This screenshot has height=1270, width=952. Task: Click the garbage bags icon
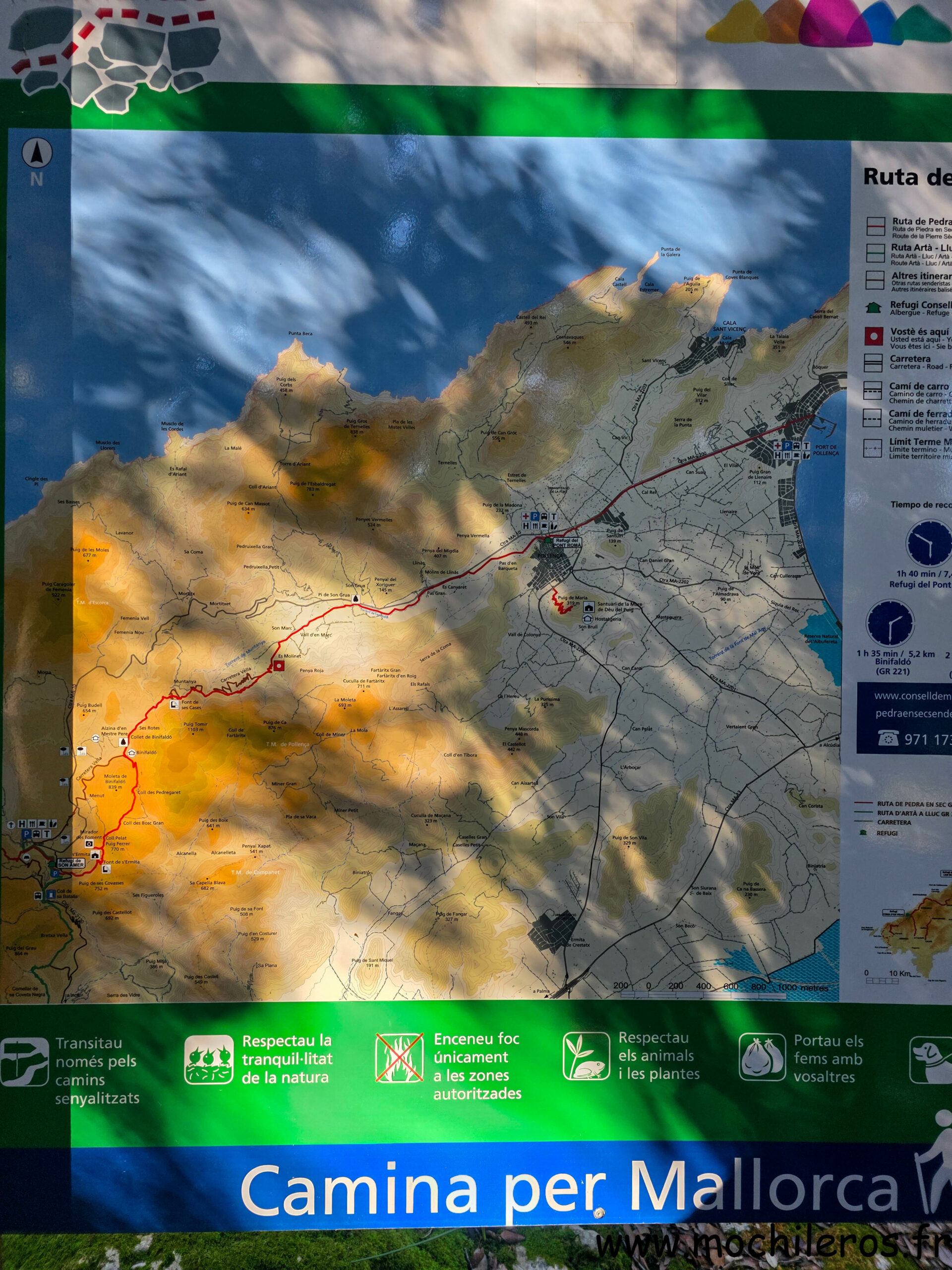point(762,1058)
